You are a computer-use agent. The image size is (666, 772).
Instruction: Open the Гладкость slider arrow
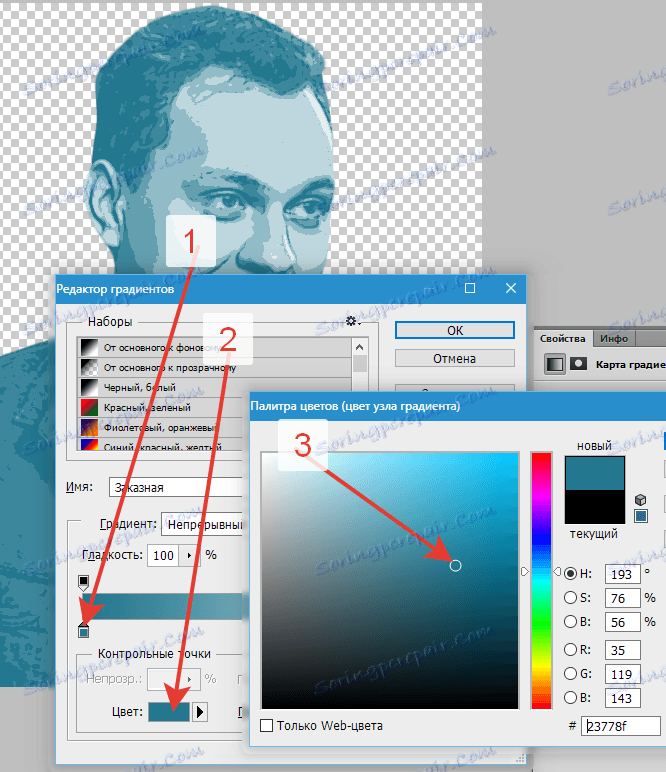[x=190, y=555]
